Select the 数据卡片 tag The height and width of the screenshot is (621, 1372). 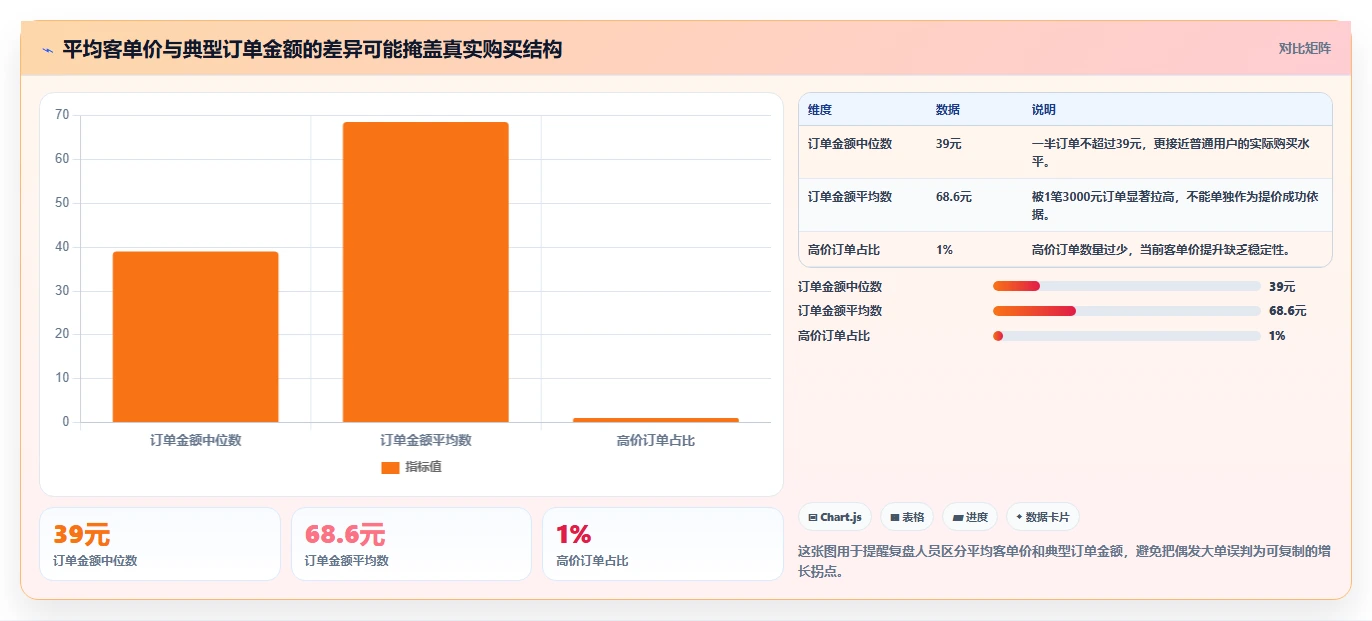[1042, 517]
